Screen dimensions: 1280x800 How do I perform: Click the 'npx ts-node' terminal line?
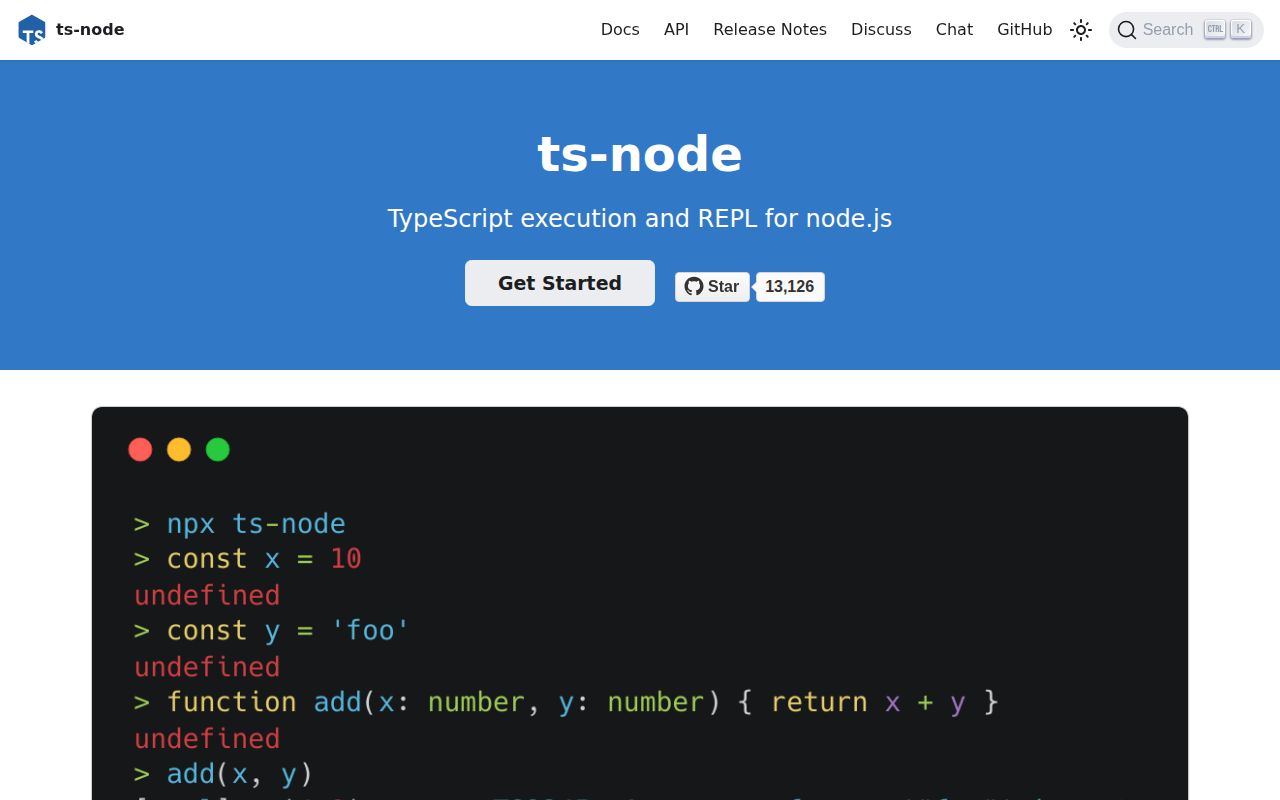[x=240, y=524]
